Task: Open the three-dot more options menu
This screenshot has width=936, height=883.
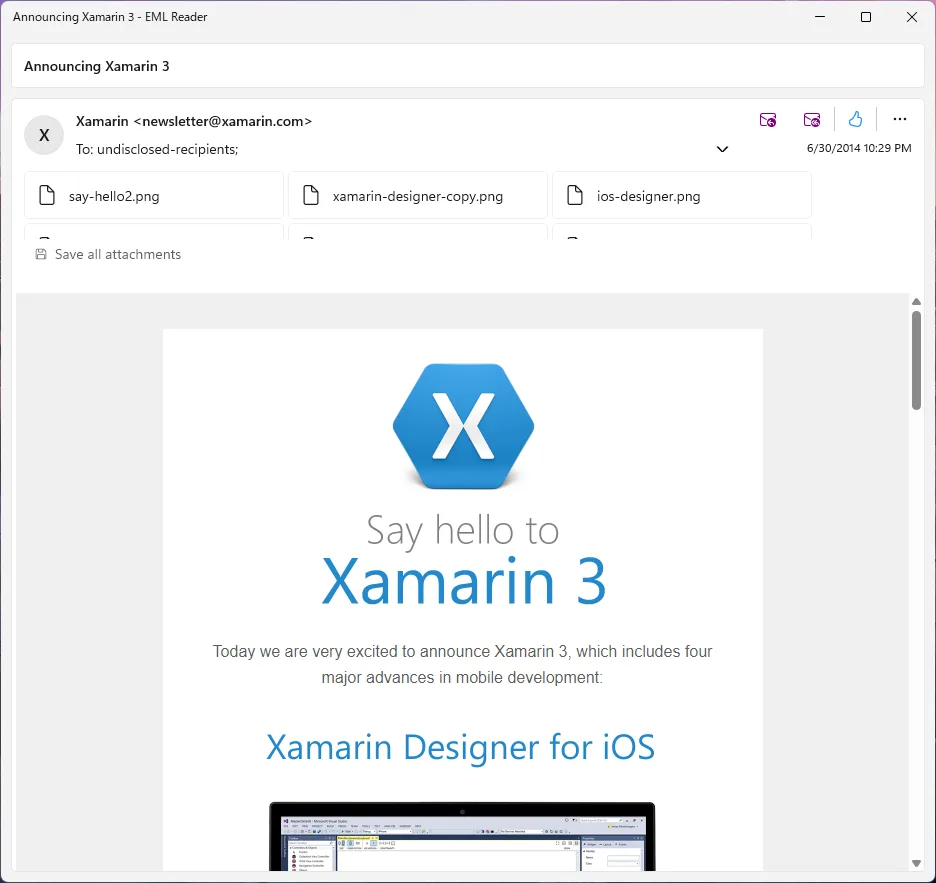Action: pos(900,119)
